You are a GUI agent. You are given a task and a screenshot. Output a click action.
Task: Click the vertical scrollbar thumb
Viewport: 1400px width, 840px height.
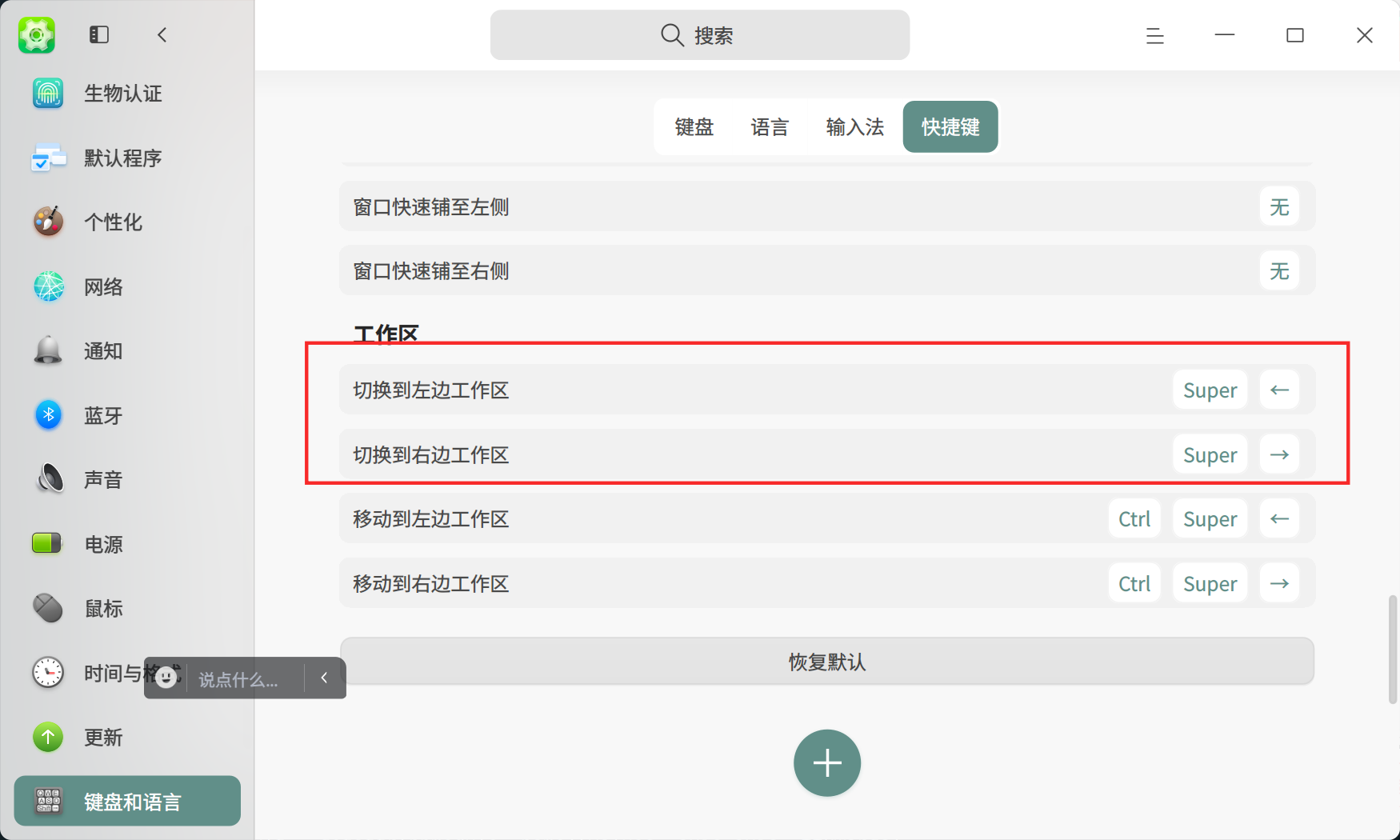[x=1393, y=649]
